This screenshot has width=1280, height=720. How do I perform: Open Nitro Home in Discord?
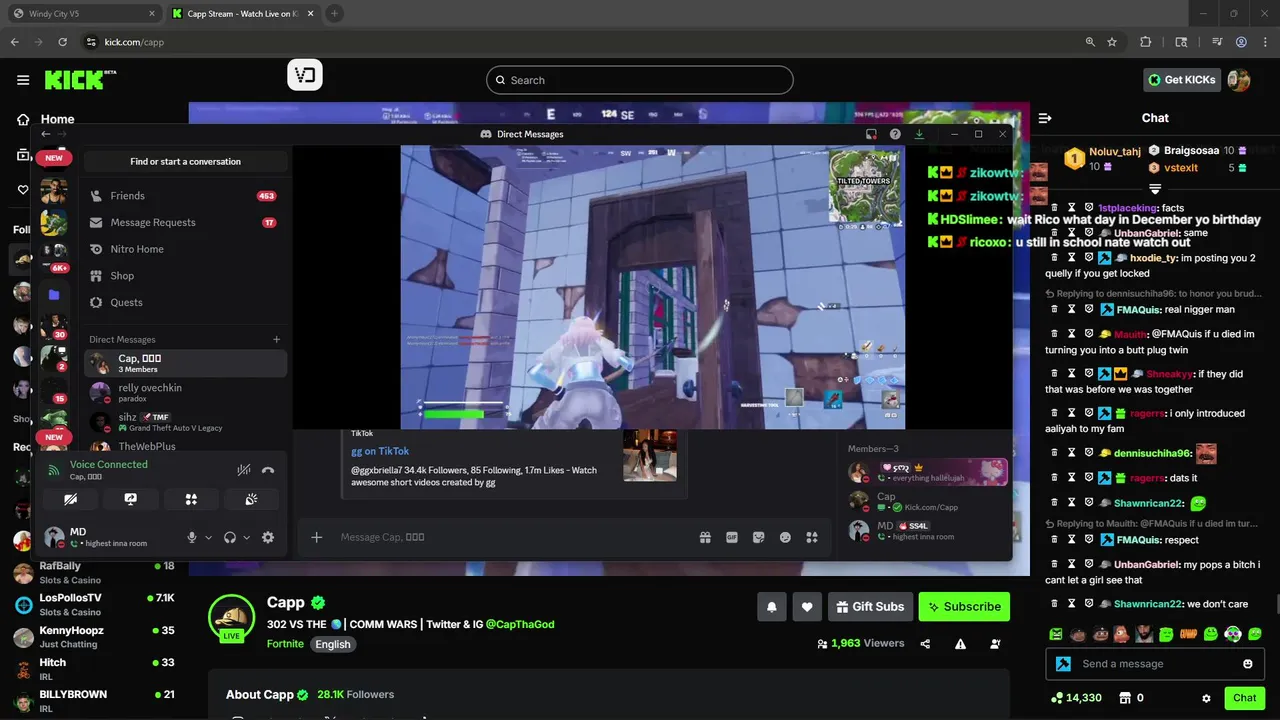point(185,249)
